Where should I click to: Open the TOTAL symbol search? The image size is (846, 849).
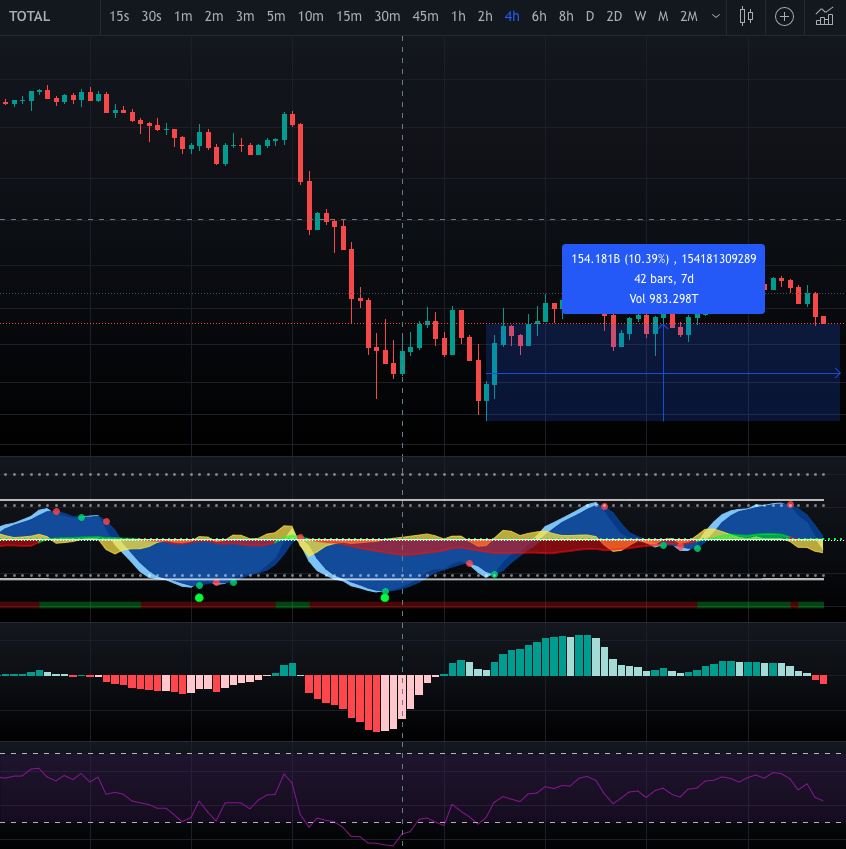pos(30,16)
